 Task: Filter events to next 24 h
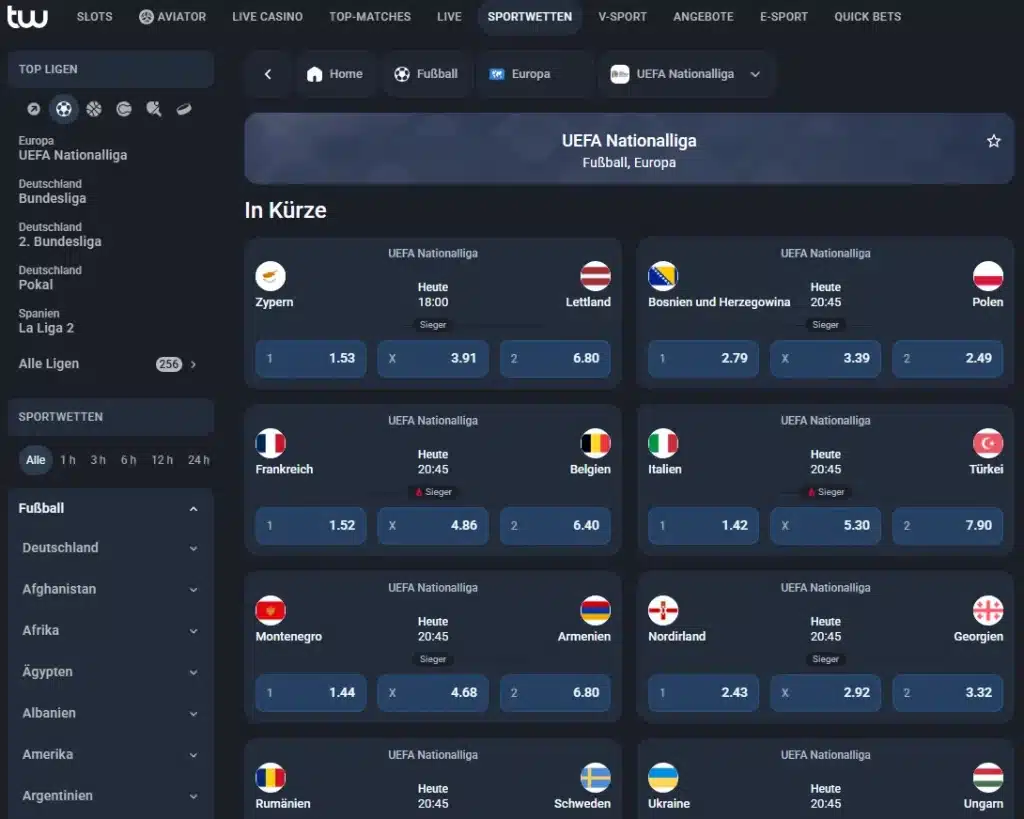click(x=199, y=460)
